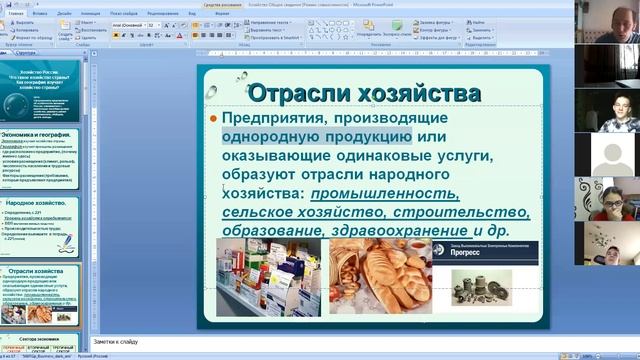
Task: Open Заливка фигуры shape fill
Action: click(434, 22)
